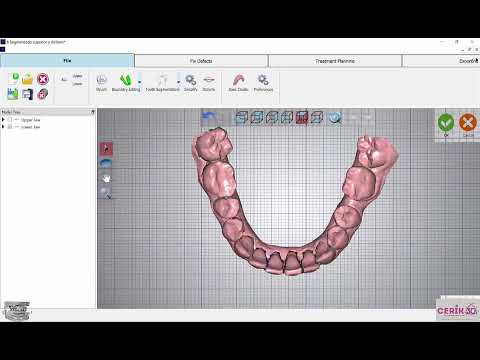Click the bright red X close icon
480x360 pixels.
43,79
